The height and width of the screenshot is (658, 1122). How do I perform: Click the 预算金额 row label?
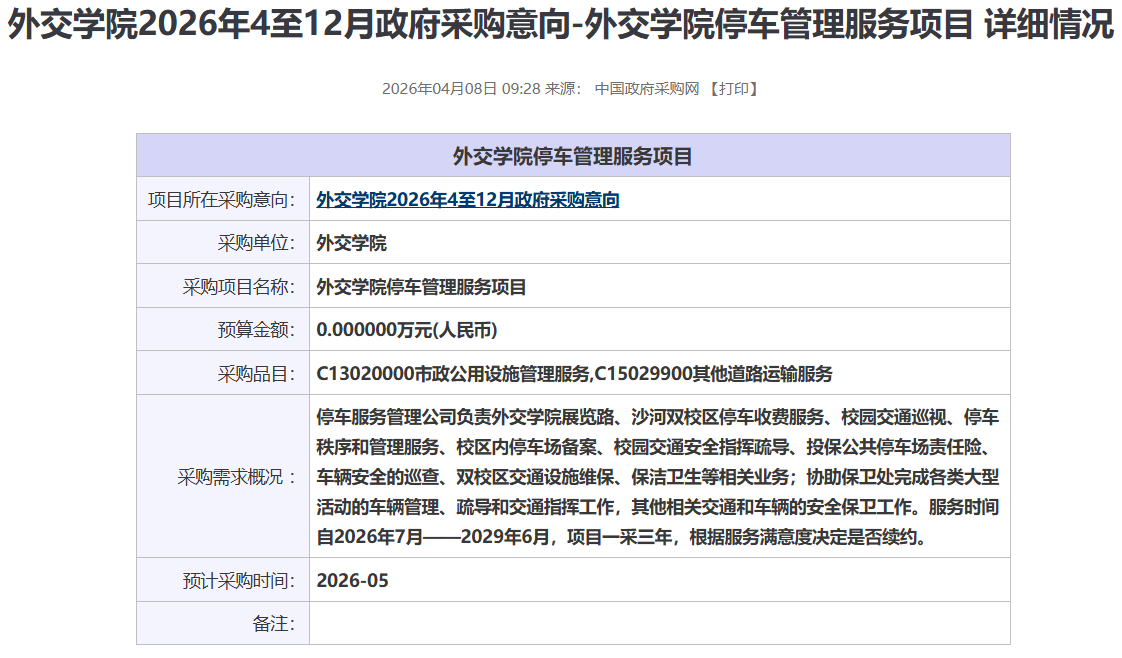point(256,330)
